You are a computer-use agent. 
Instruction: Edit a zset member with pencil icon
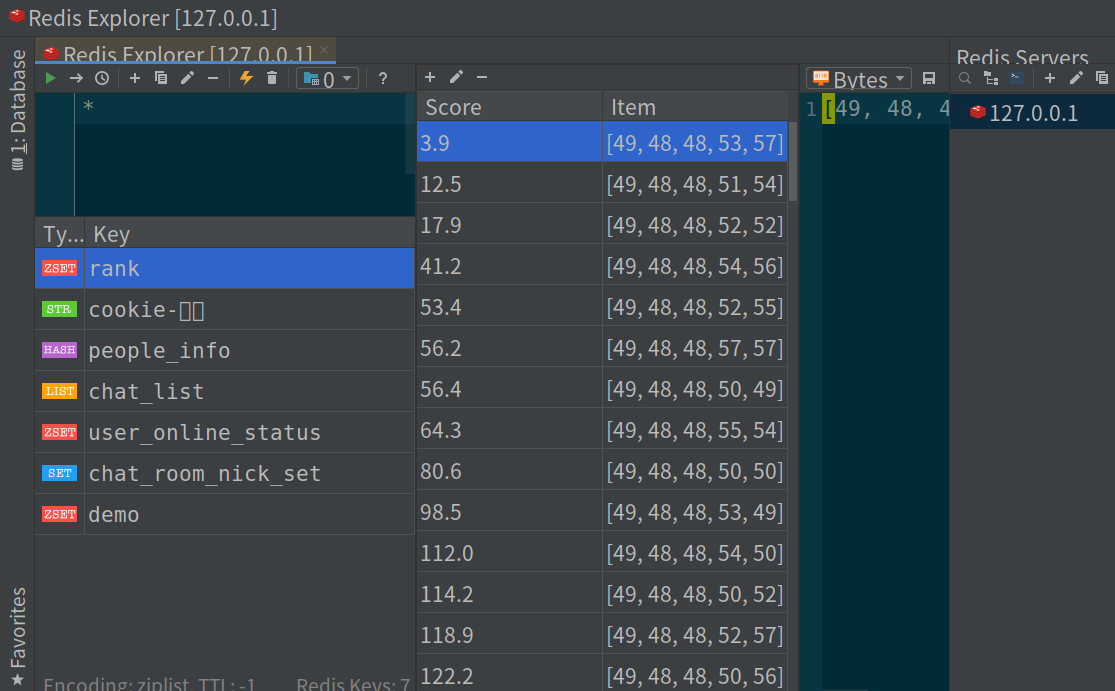tap(454, 77)
